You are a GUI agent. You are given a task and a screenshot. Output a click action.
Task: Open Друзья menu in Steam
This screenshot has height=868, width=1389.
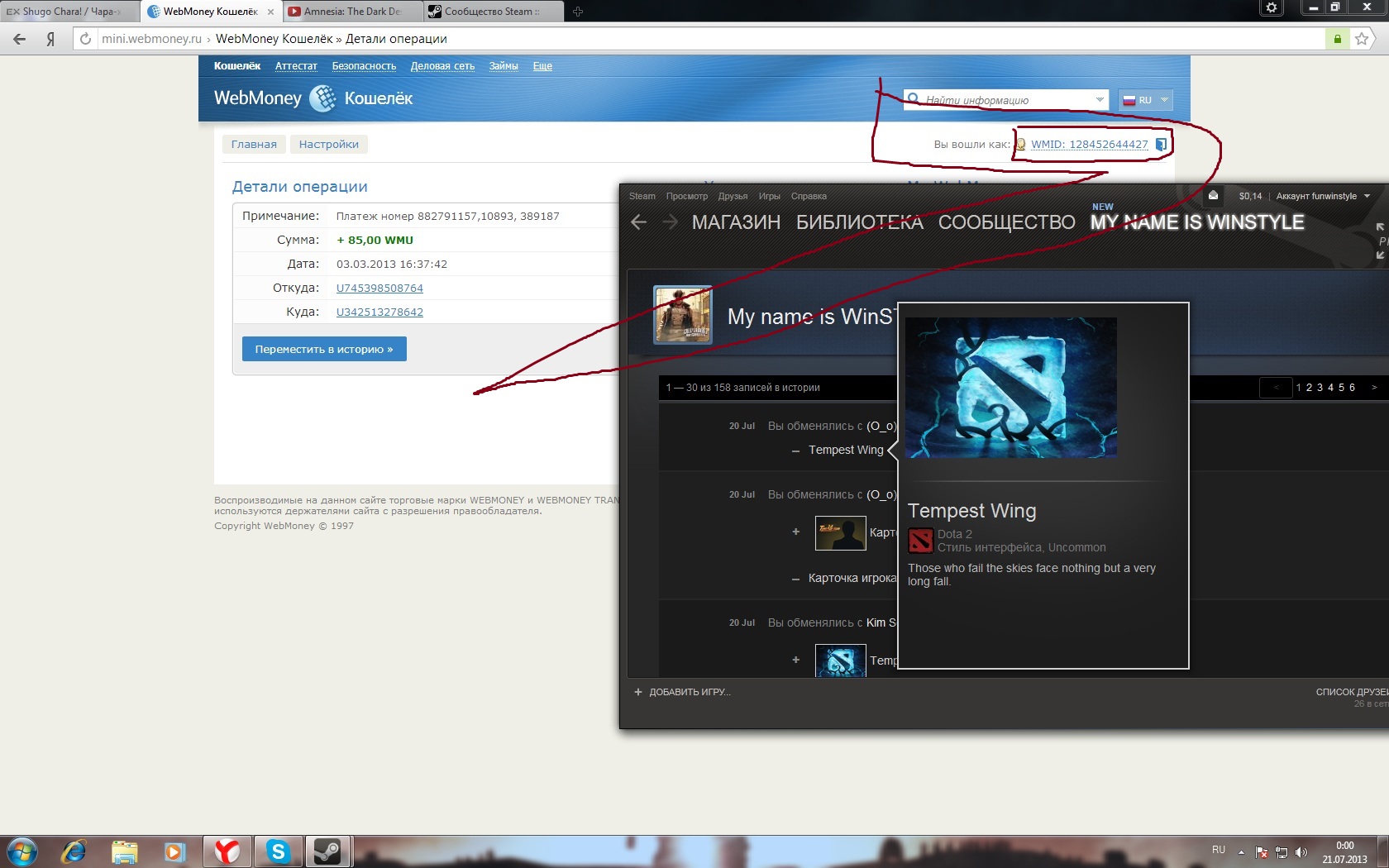[733, 196]
